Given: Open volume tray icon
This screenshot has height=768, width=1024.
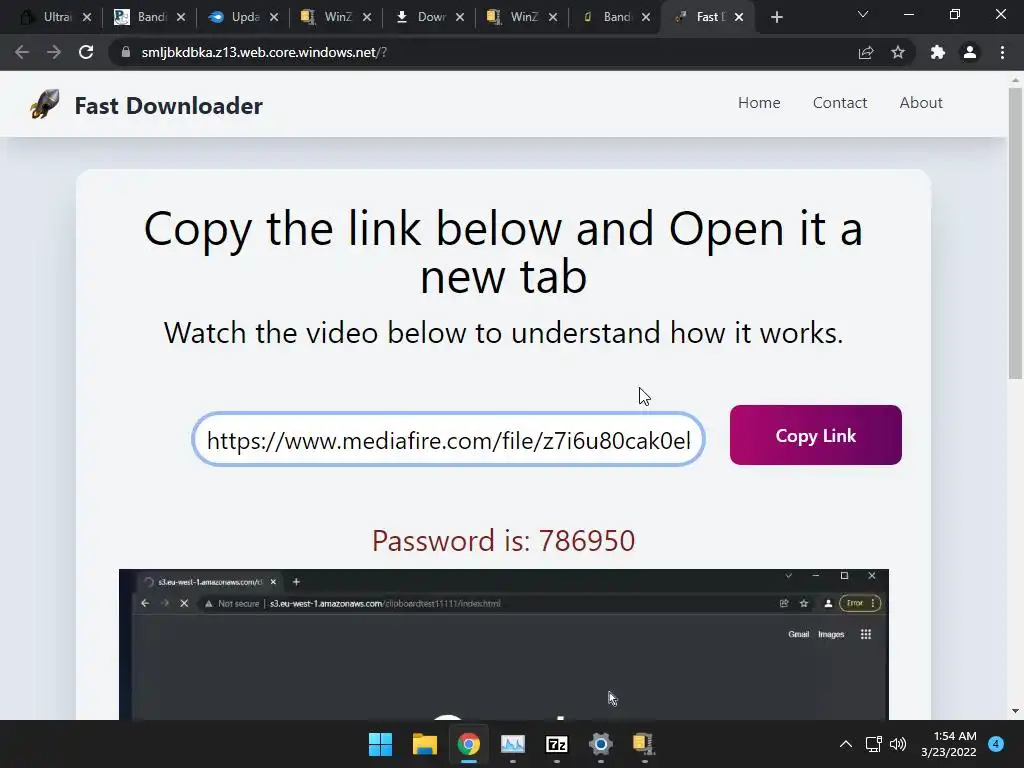Looking at the screenshot, I should coord(898,744).
